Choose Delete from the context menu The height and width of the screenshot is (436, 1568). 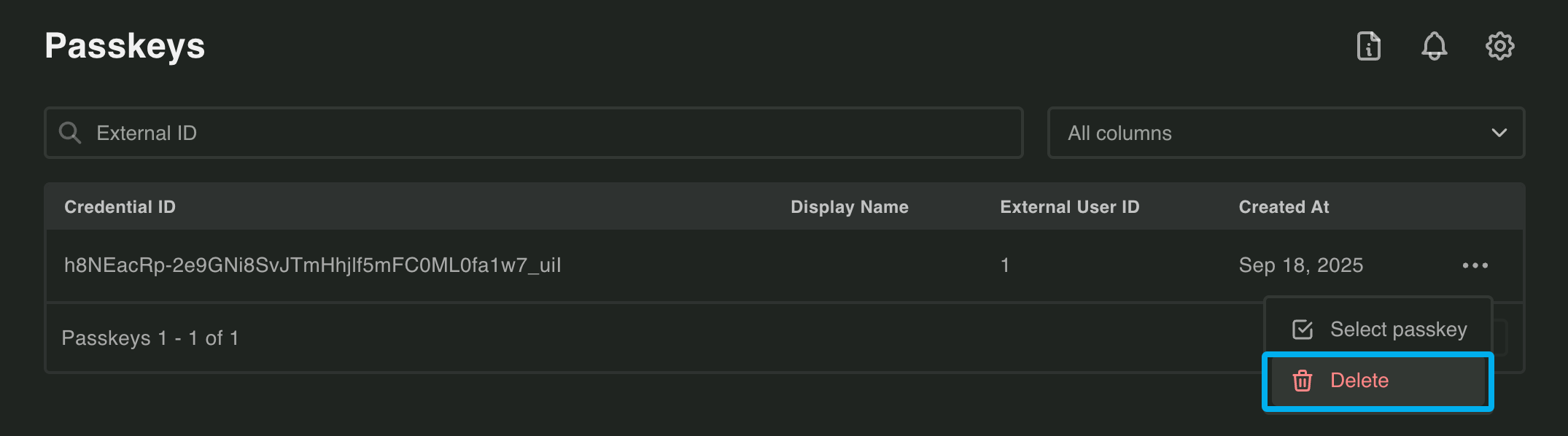(x=1360, y=381)
